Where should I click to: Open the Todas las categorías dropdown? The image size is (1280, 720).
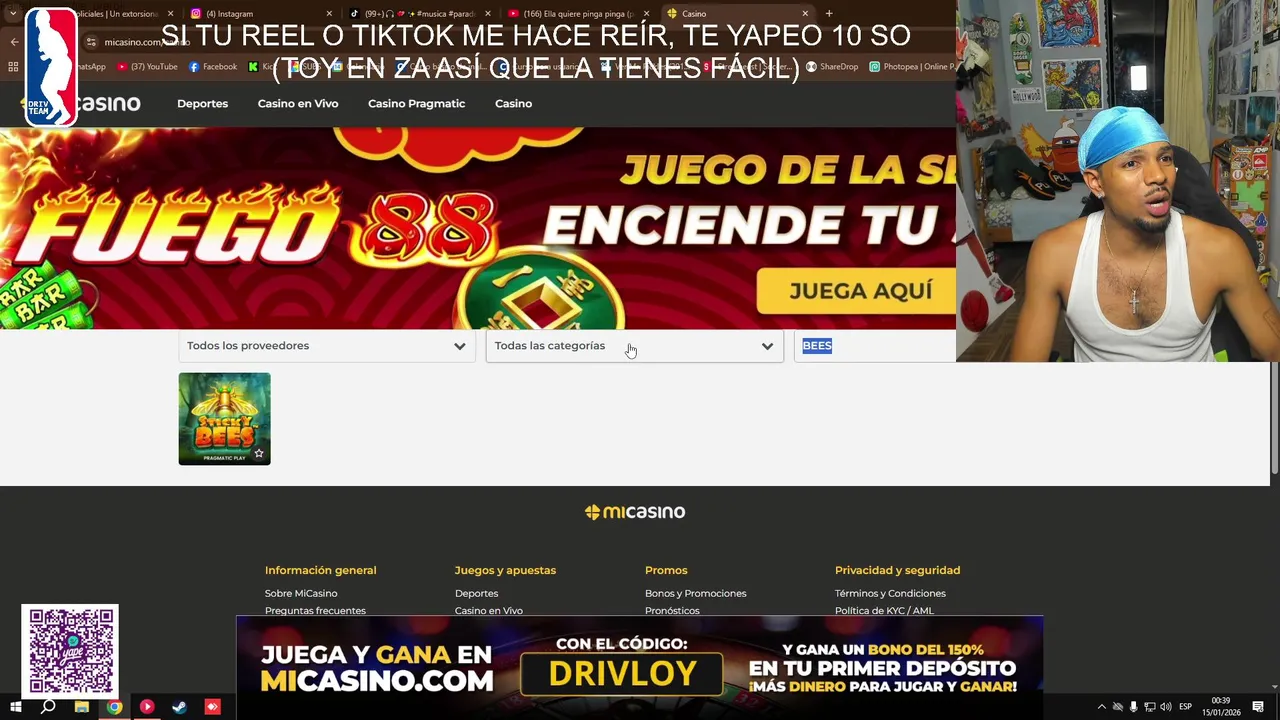point(634,346)
